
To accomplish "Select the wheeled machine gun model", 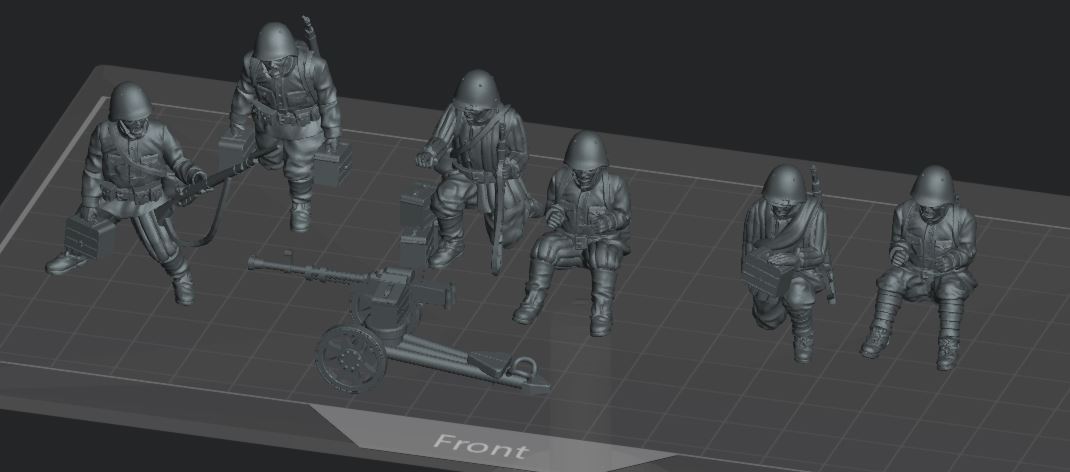I will 400,320.
